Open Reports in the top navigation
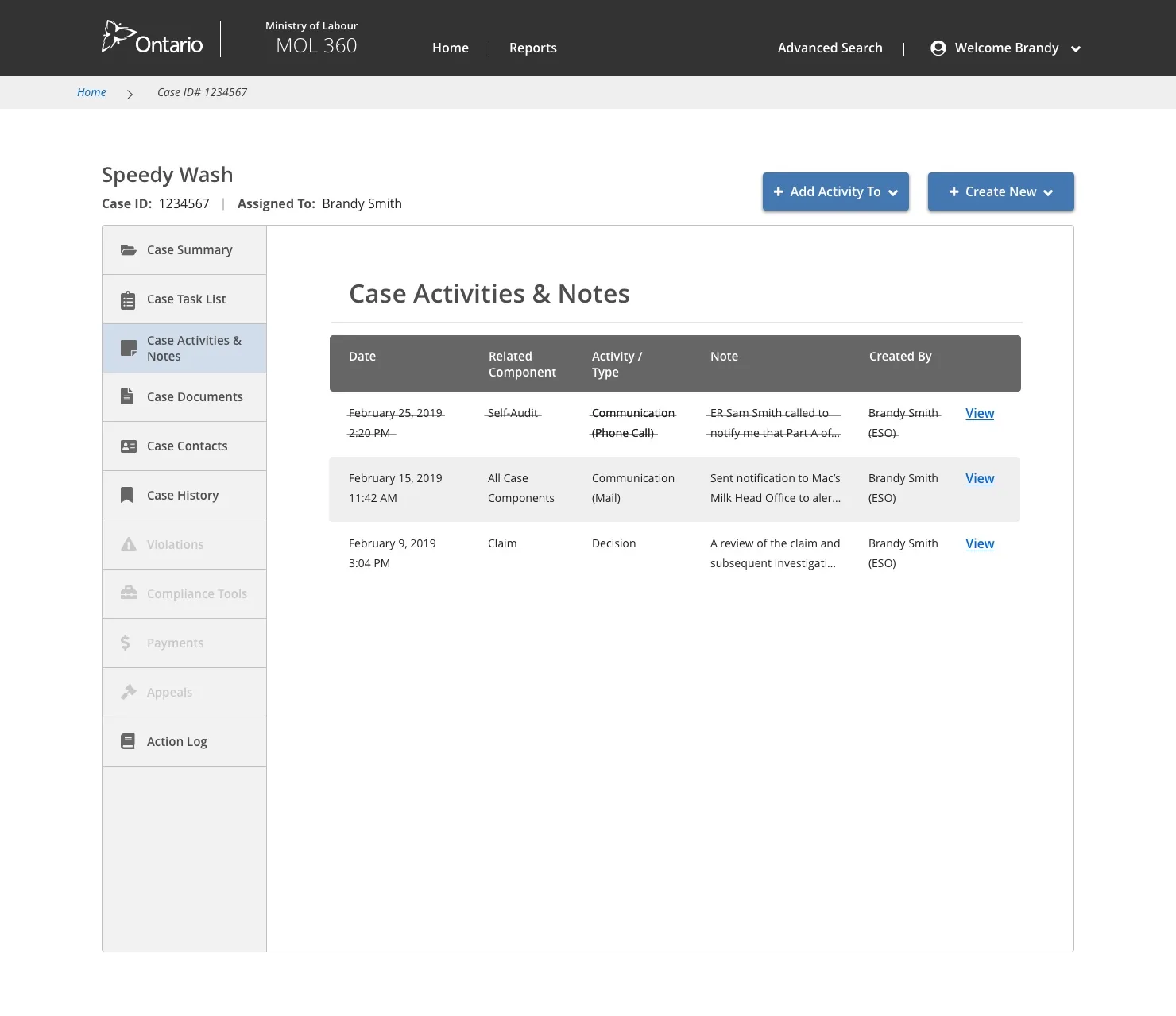 coord(532,48)
